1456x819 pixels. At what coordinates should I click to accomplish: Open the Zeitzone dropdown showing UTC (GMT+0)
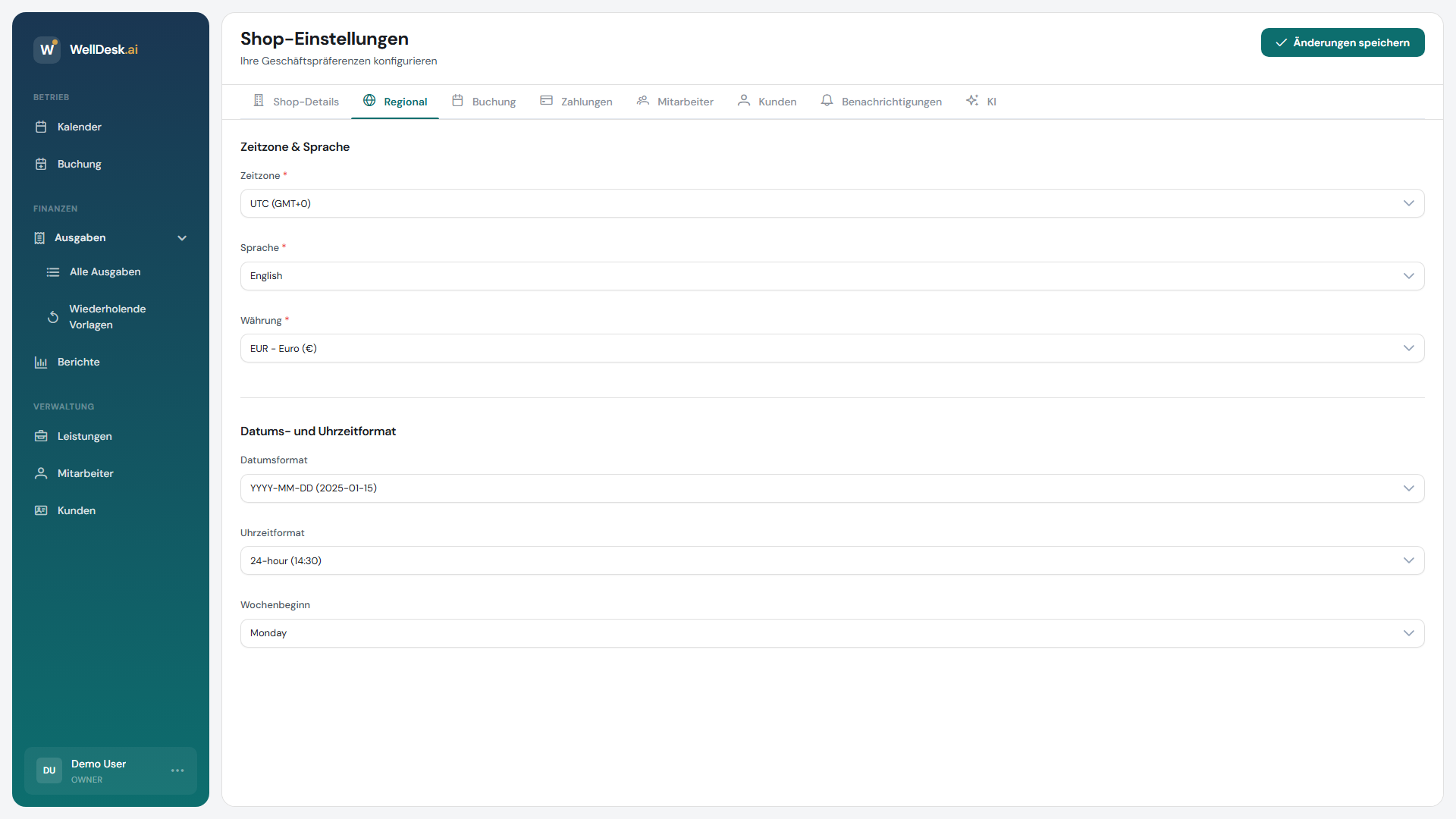pos(832,203)
